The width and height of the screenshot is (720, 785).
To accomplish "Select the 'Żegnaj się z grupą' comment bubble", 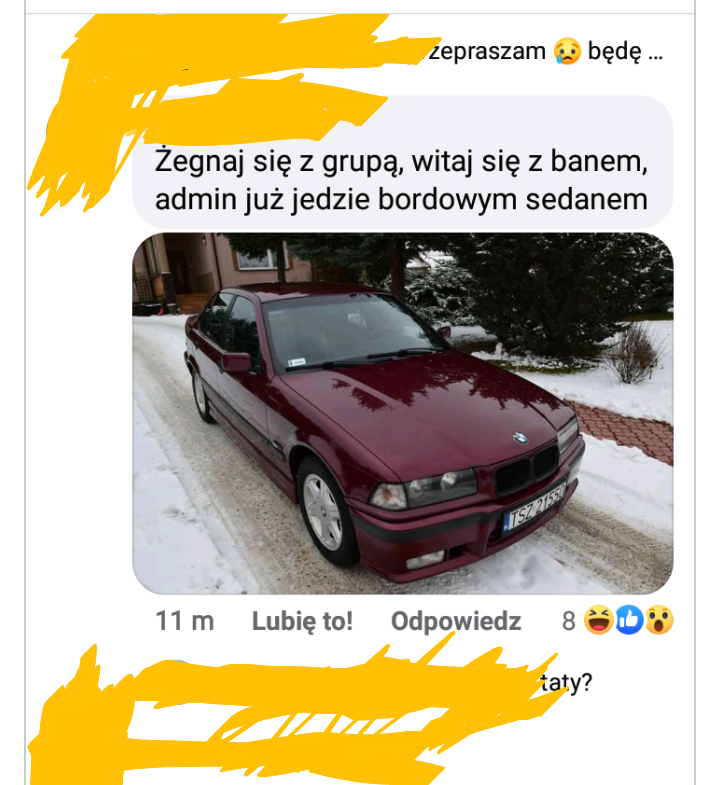I will tap(403, 162).
